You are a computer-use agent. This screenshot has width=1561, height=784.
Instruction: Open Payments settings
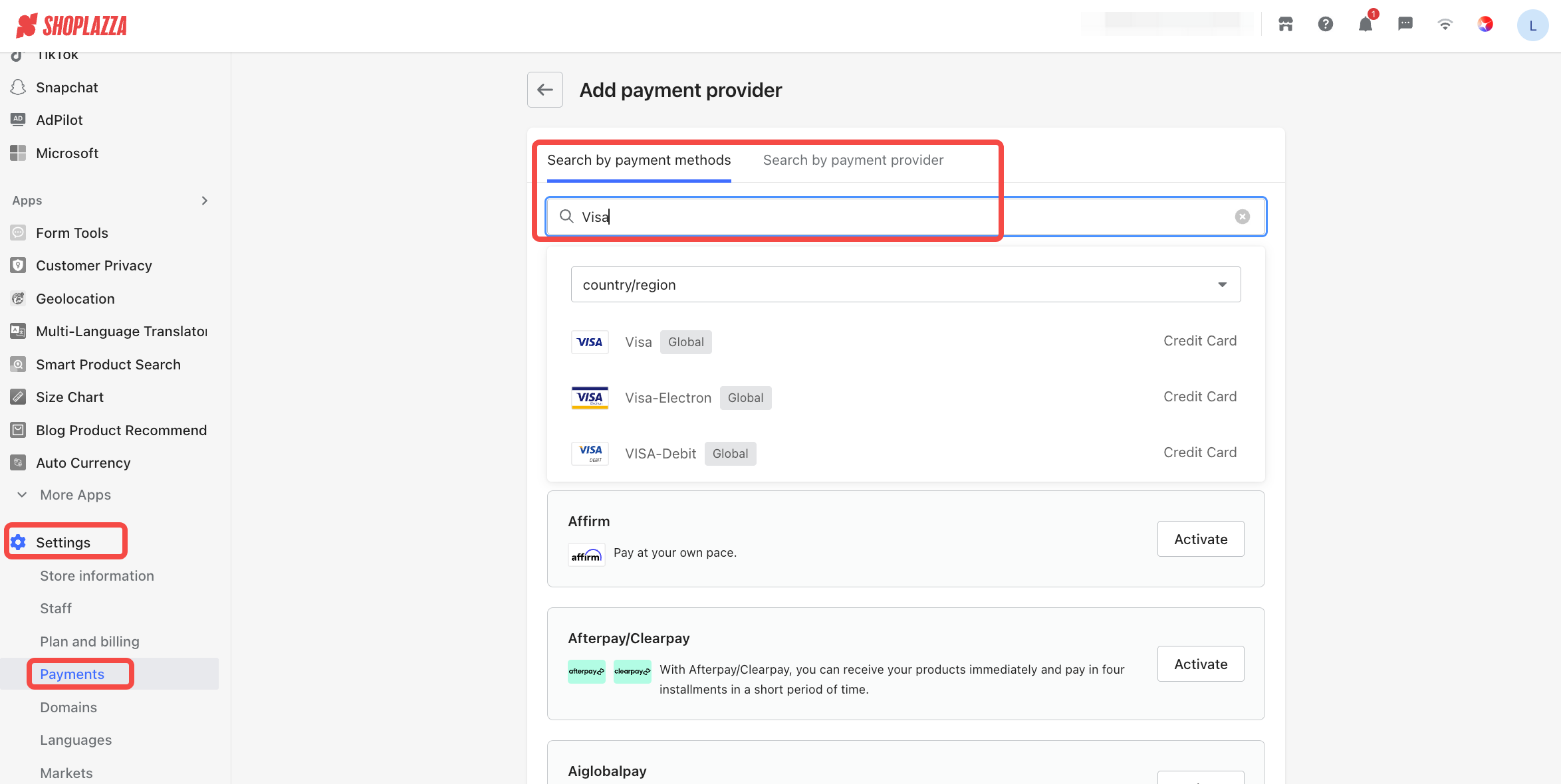pyautogui.click(x=72, y=674)
